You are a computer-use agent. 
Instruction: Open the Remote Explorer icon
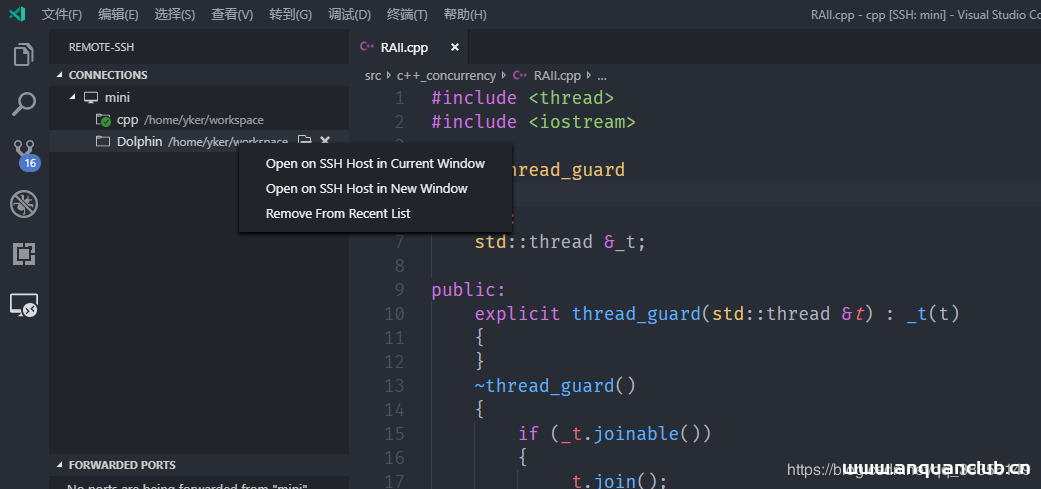click(24, 305)
